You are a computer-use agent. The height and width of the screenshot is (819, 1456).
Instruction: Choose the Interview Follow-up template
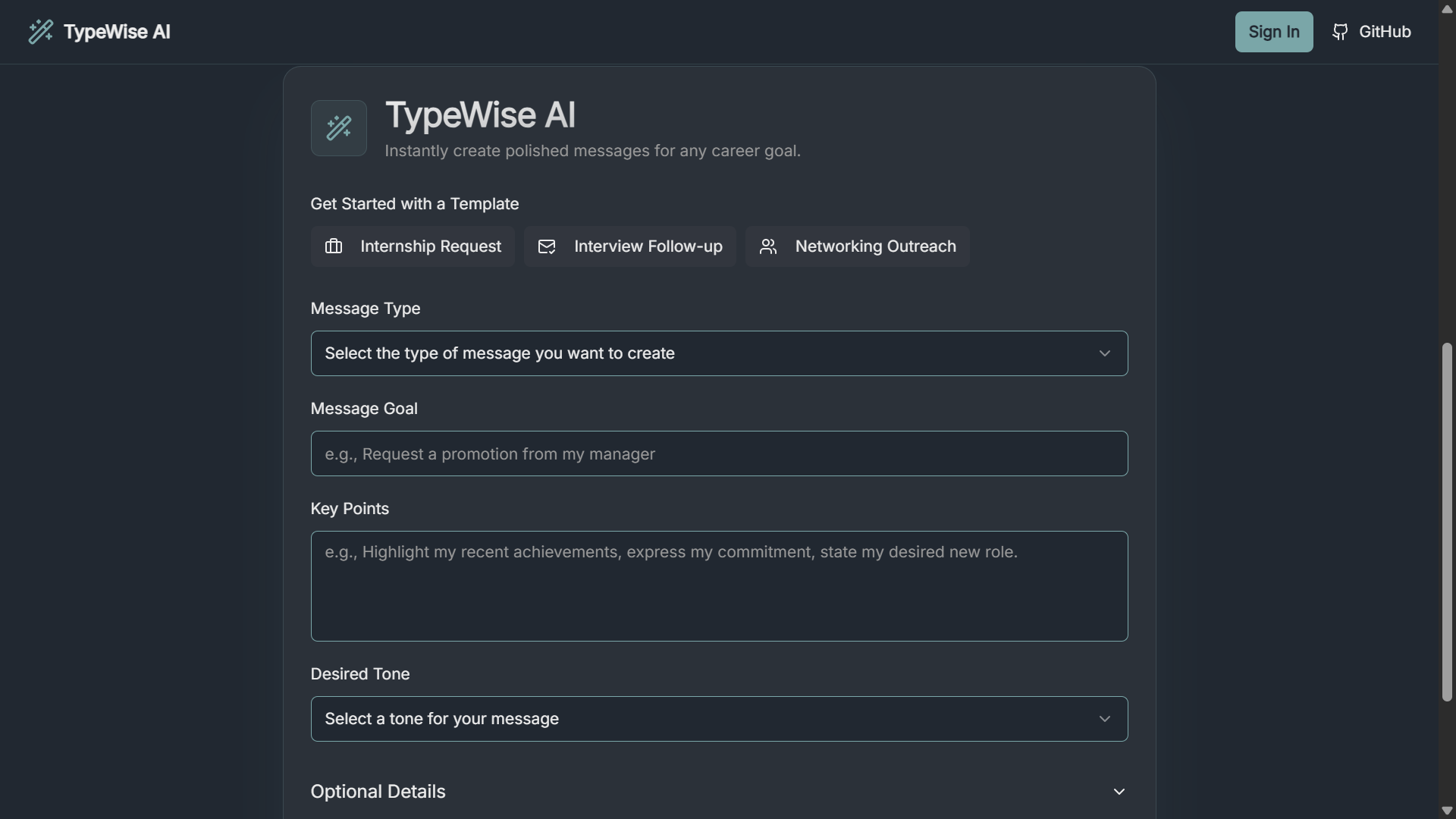point(648,246)
